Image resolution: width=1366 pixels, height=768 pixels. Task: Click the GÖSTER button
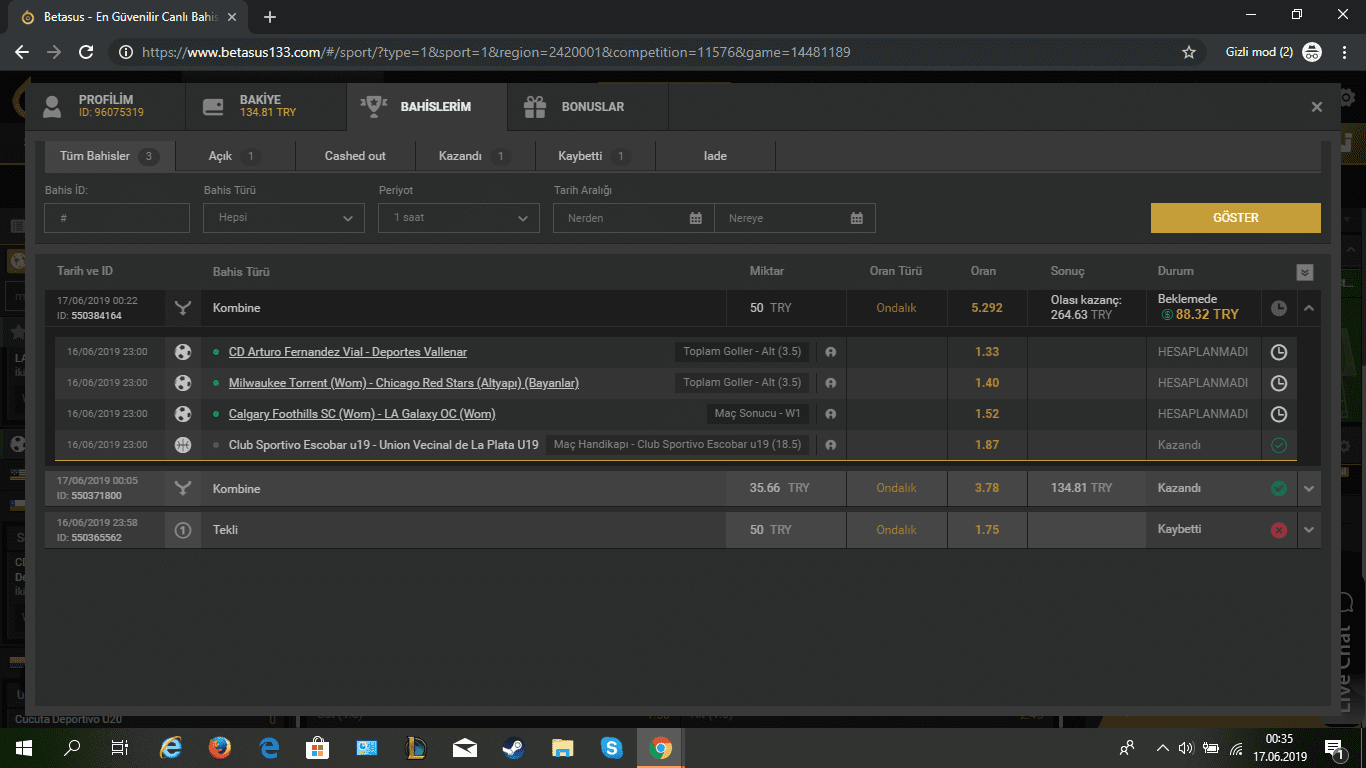1235,218
